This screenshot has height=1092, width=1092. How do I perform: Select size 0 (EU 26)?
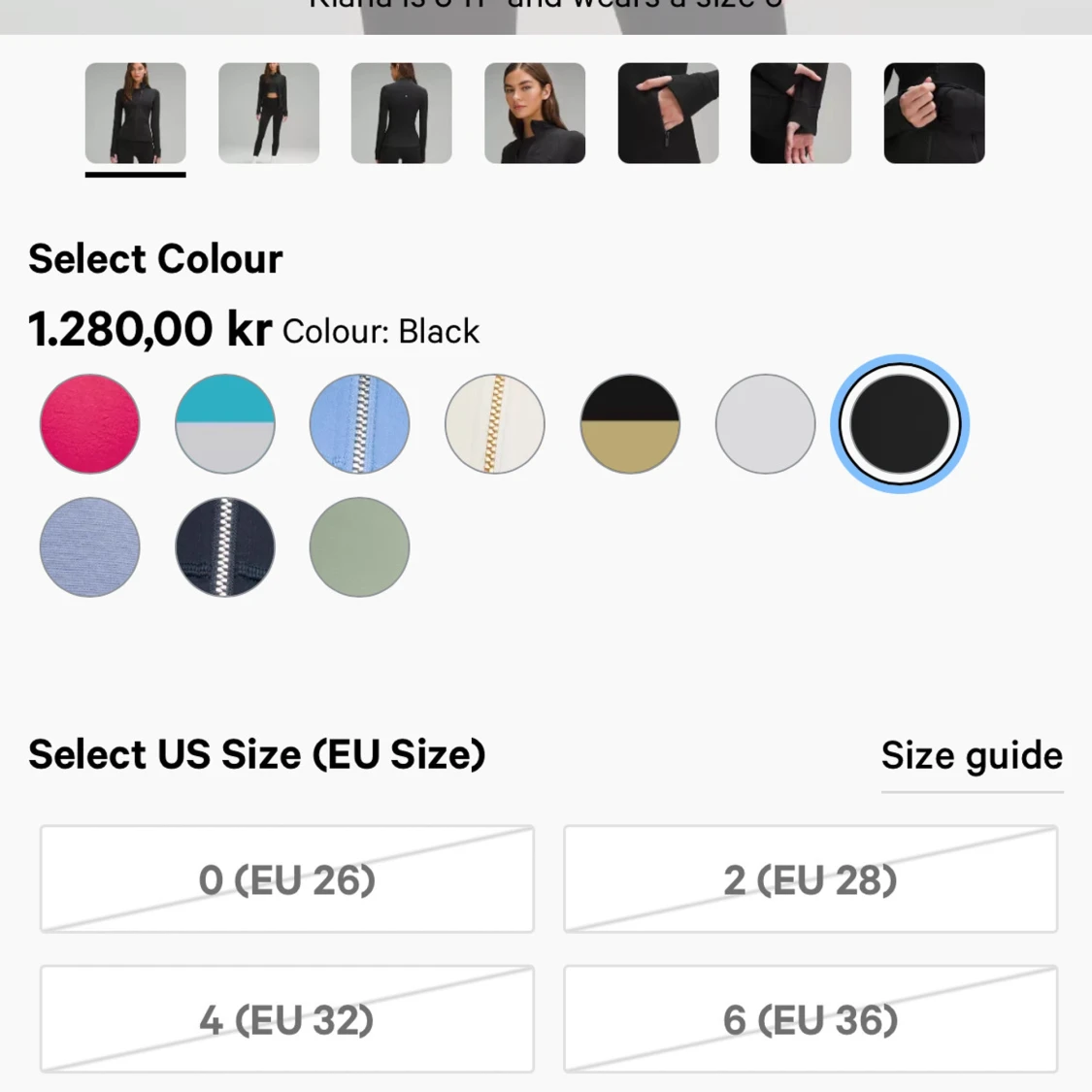(287, 878)
